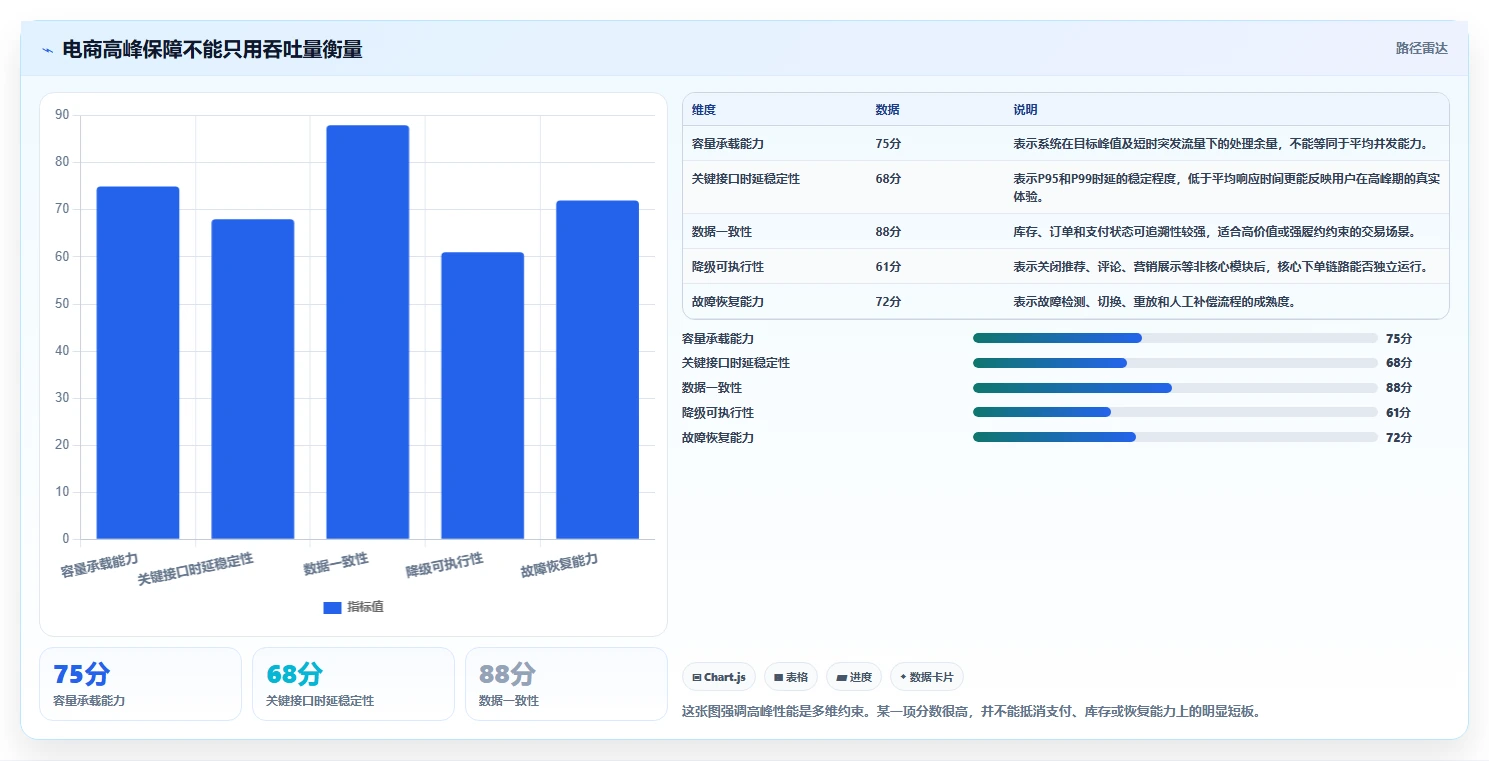Select 故障恢复能力 in the table's first column
Screen dimensions: 1489x761
coord(728,302)
